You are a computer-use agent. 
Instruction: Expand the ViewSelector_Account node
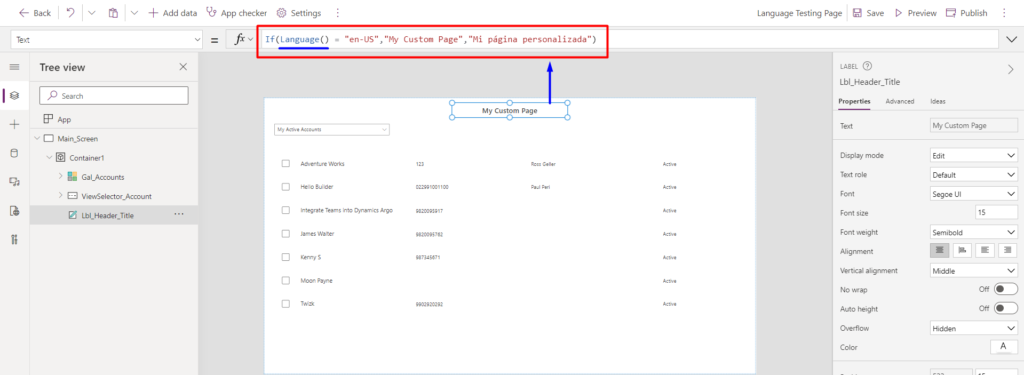60,195
